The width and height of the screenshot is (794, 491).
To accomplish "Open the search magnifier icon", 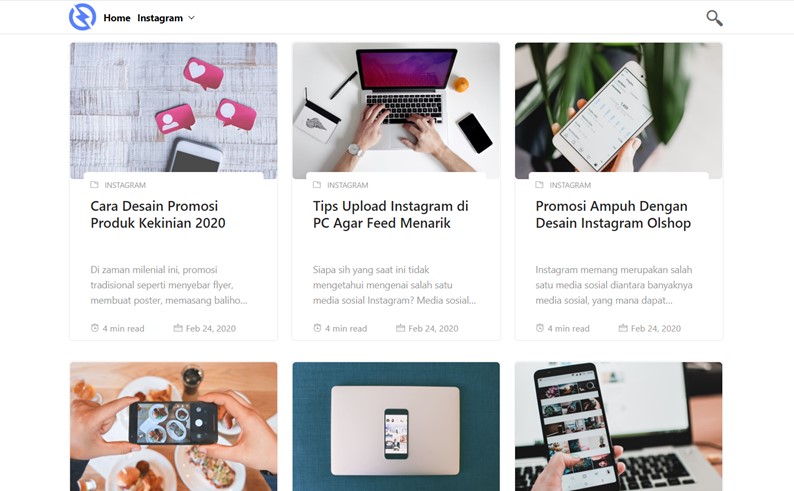I will point(714,18).
